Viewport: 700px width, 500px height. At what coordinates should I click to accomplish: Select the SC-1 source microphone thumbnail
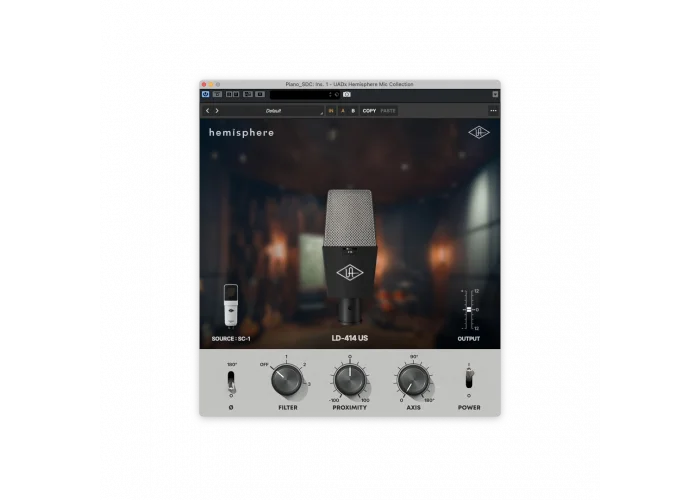(231, 305)
